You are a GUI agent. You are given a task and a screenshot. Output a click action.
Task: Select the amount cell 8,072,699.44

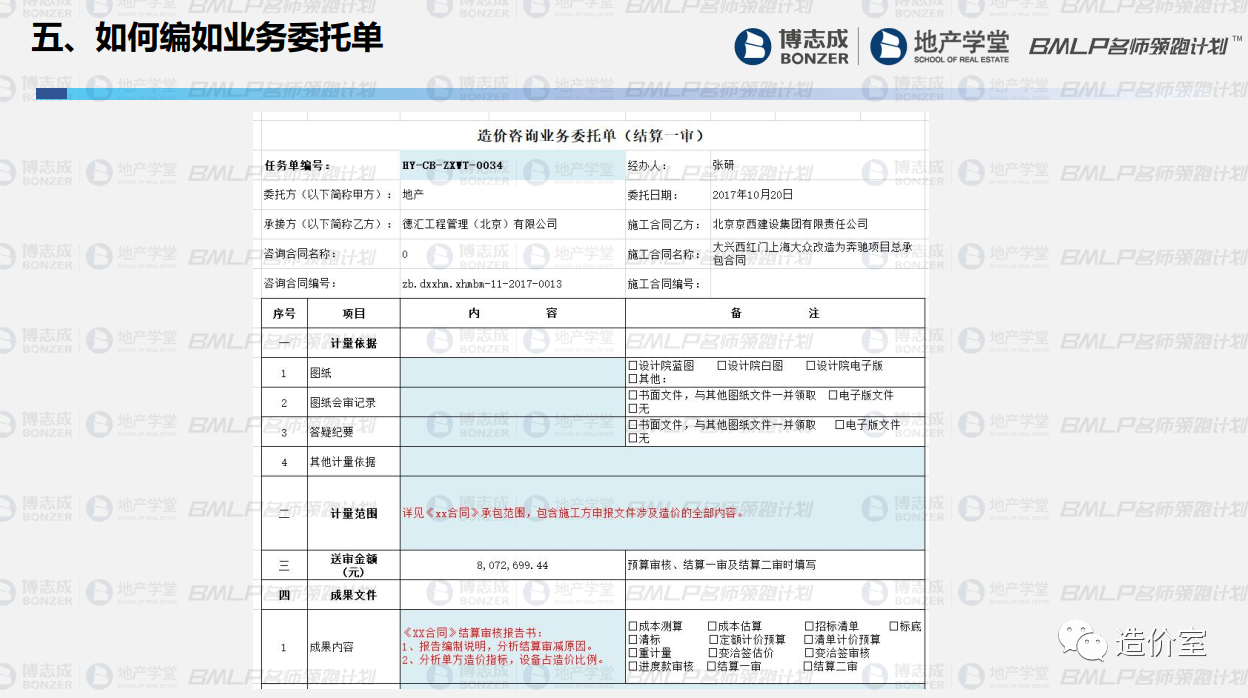point(513,565)
